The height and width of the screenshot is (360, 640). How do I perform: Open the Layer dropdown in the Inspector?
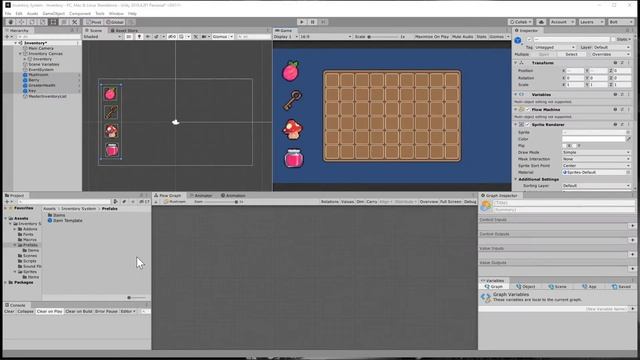[x=611, y=47]
